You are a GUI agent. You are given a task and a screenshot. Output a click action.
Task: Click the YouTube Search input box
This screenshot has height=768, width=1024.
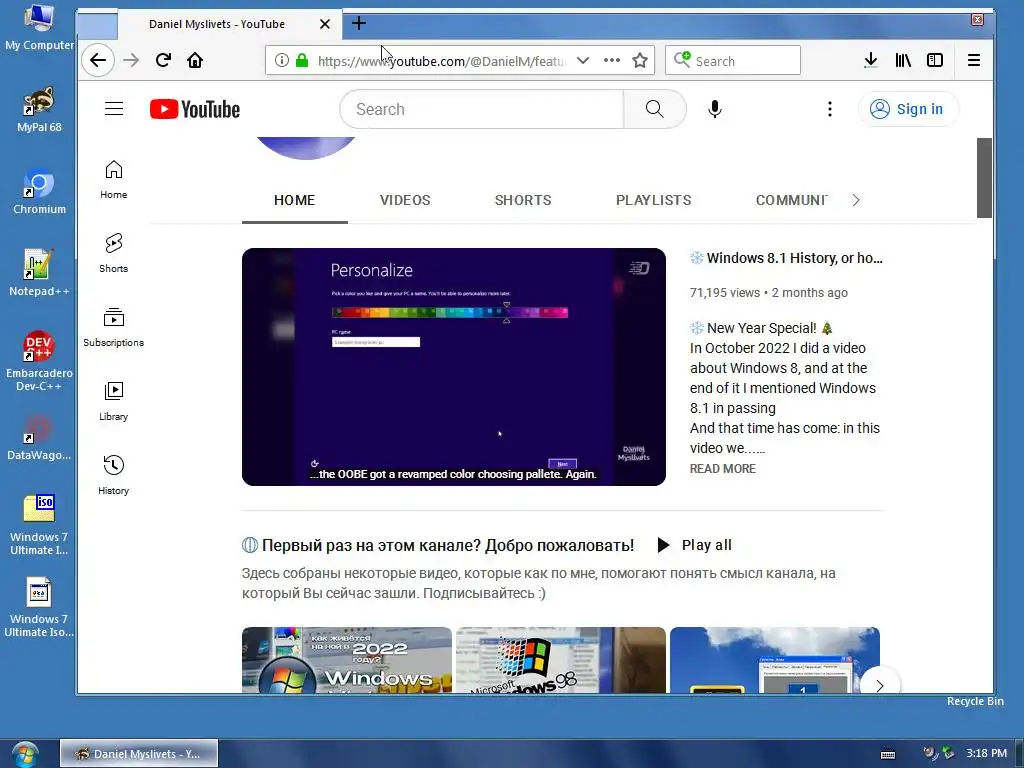[x=482, y=109]
